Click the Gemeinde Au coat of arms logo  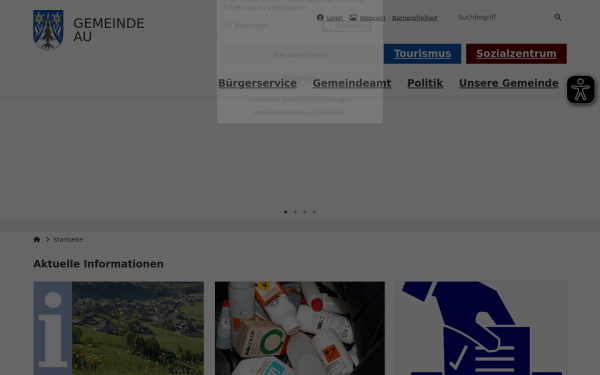[48, 30]
